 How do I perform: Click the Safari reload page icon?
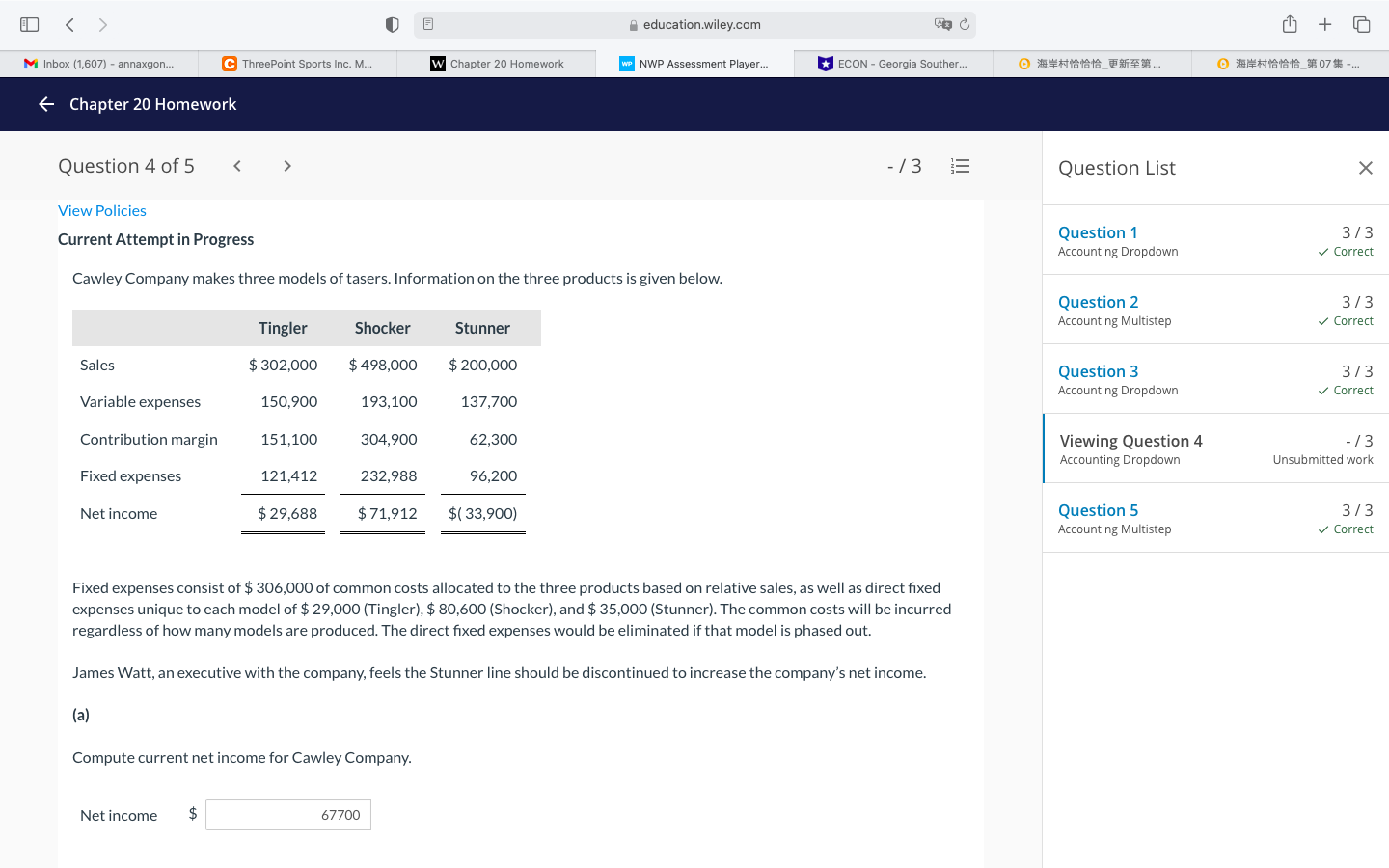click(966, 24)
